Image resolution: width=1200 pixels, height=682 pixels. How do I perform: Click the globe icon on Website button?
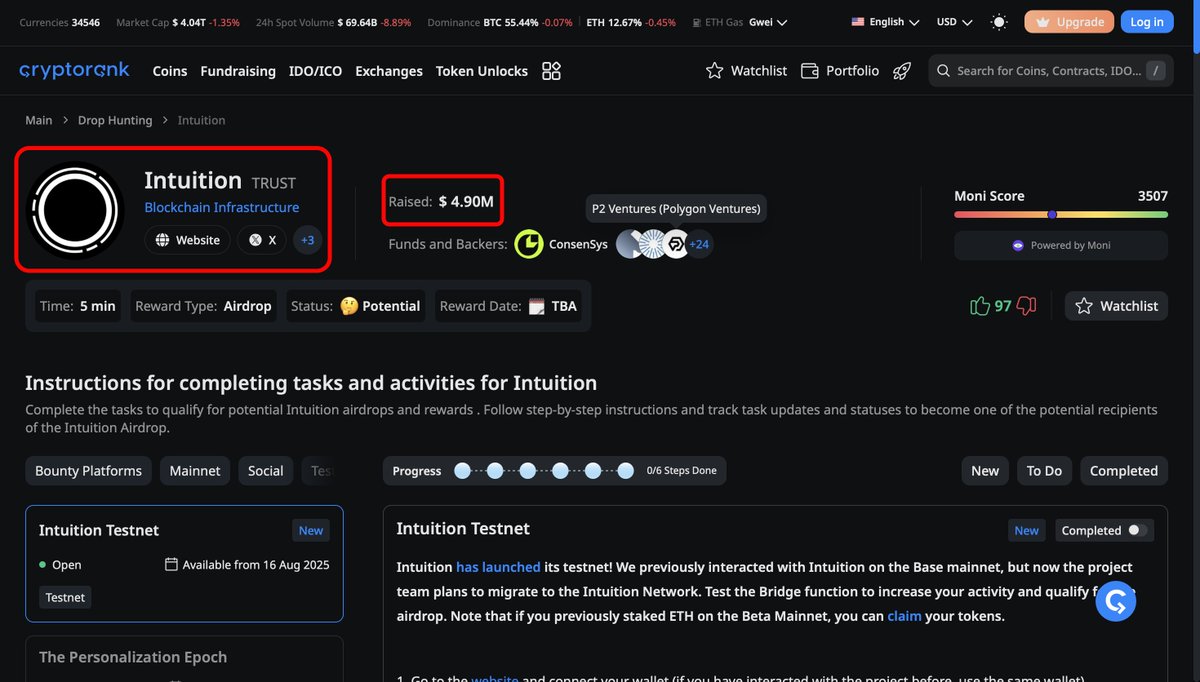click(163, 240)
